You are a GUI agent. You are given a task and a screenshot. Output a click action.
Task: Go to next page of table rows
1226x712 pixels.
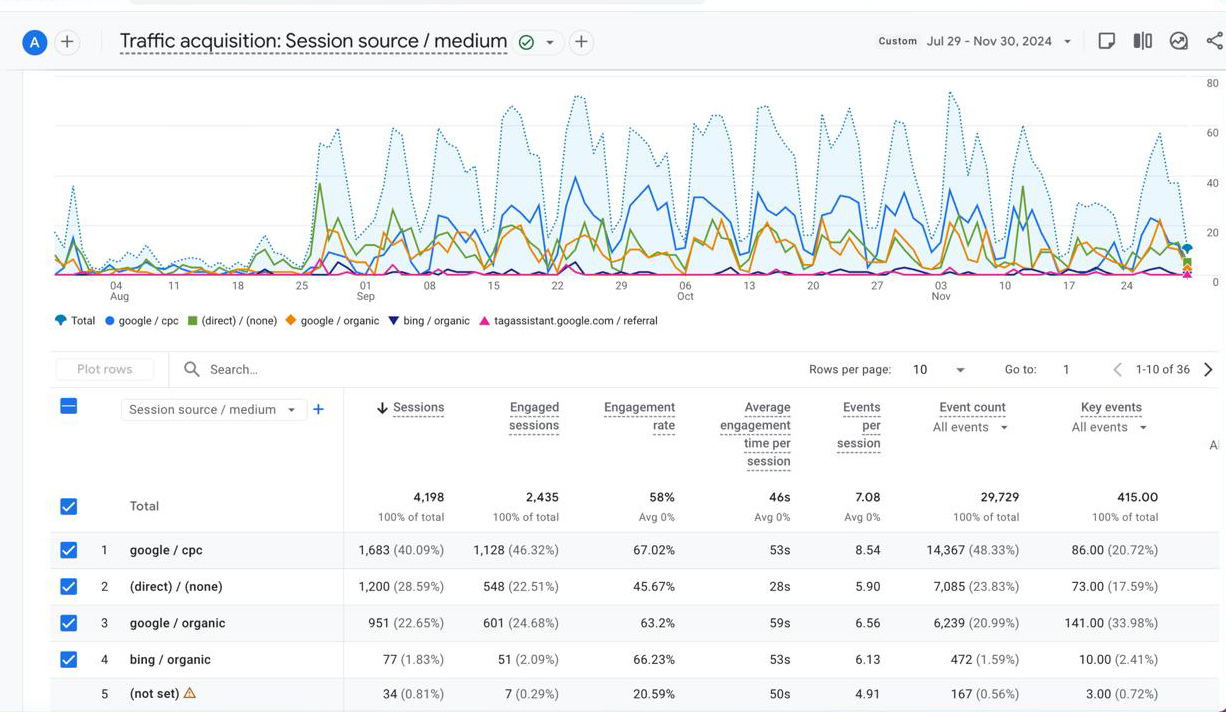[1208, 369]
